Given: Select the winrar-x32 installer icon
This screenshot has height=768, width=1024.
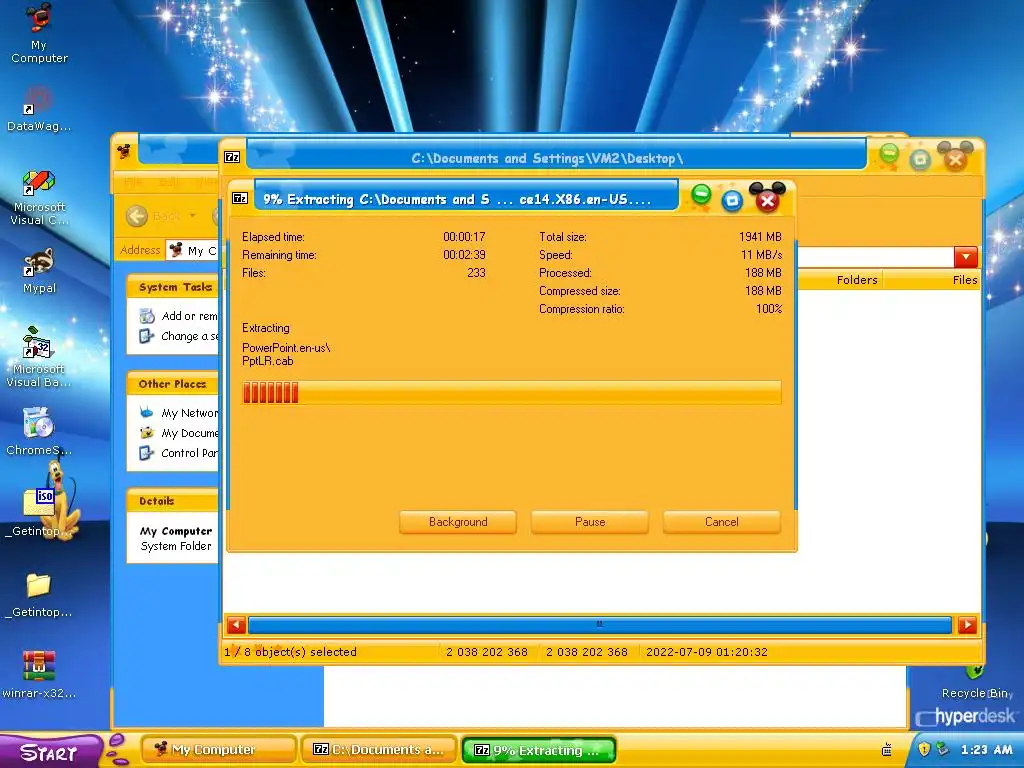Looking at the screenshot, I should pos(38,666).
